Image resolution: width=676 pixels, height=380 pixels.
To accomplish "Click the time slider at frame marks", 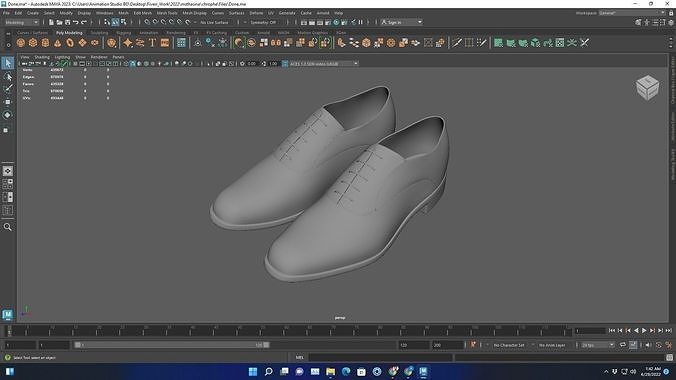I will tap(289, 331).
